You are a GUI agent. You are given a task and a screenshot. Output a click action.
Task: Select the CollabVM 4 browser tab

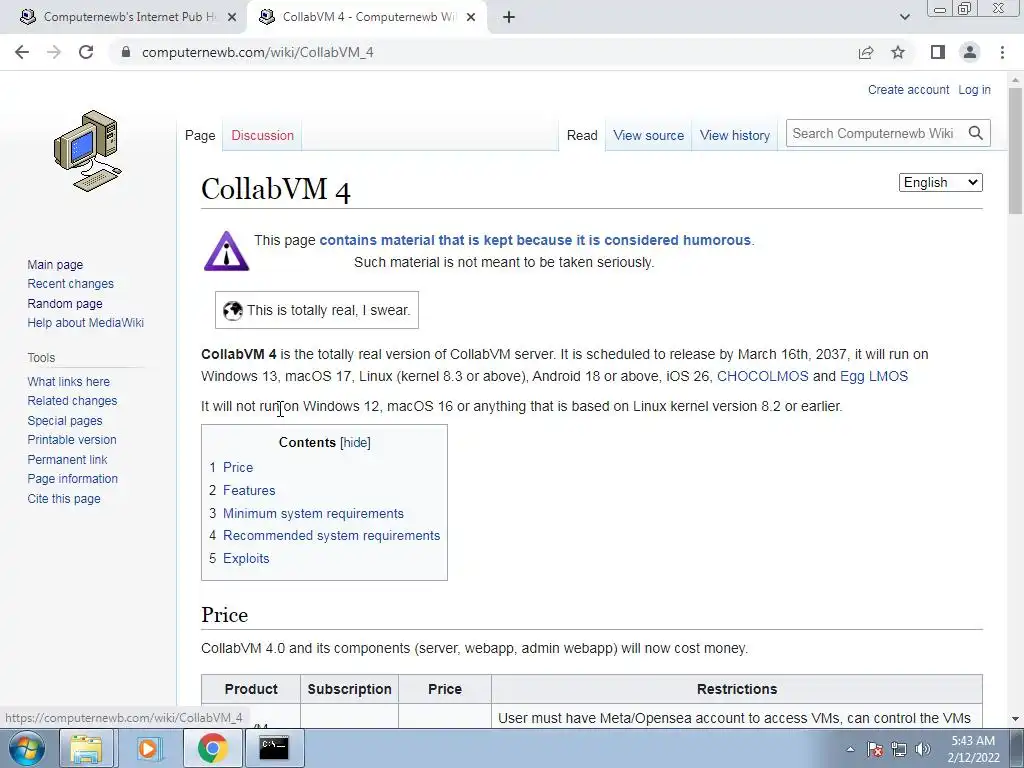tap(368, 17)
